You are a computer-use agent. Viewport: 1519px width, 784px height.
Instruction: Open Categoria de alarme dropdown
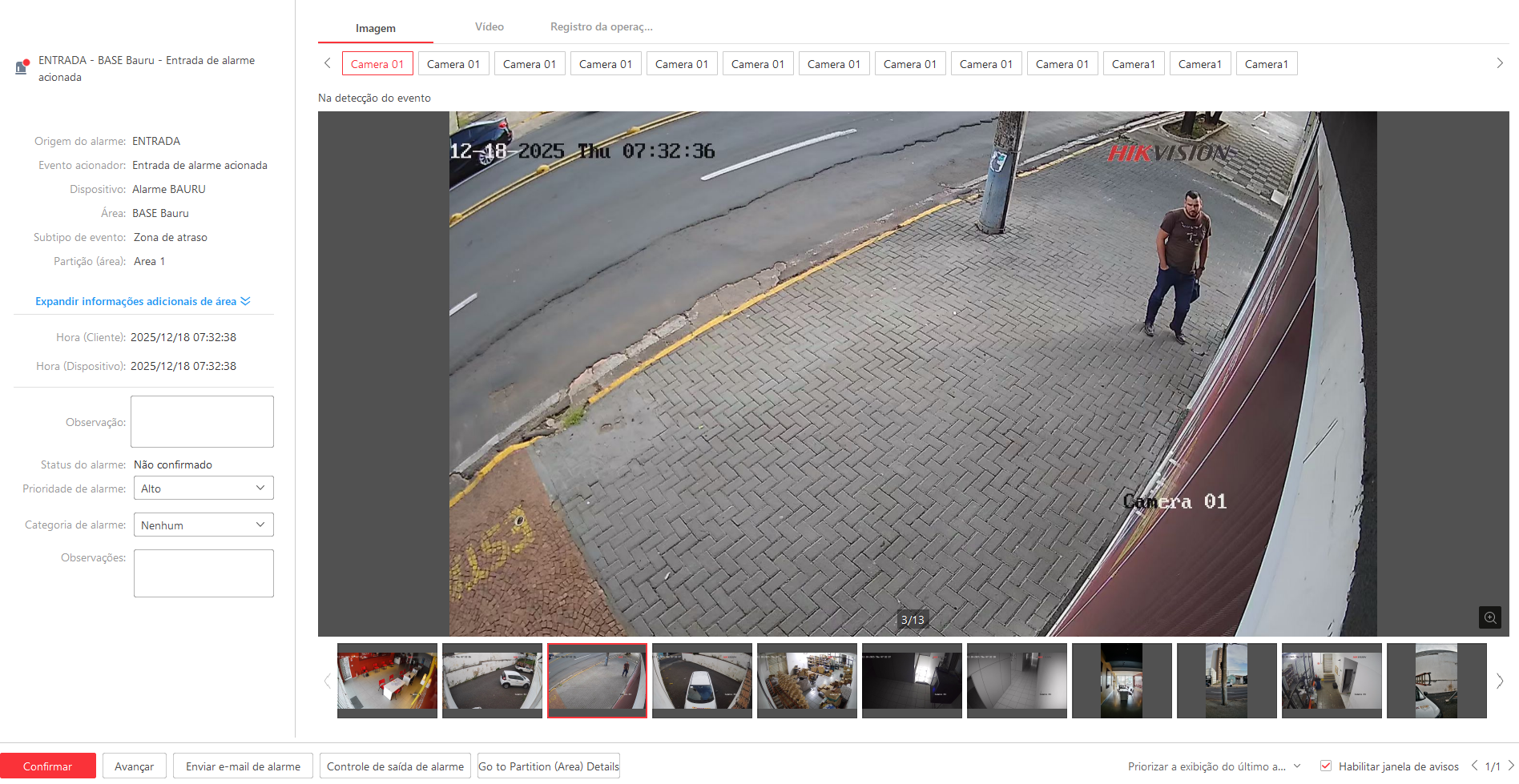pyautogui.click(x=203, y=525)
